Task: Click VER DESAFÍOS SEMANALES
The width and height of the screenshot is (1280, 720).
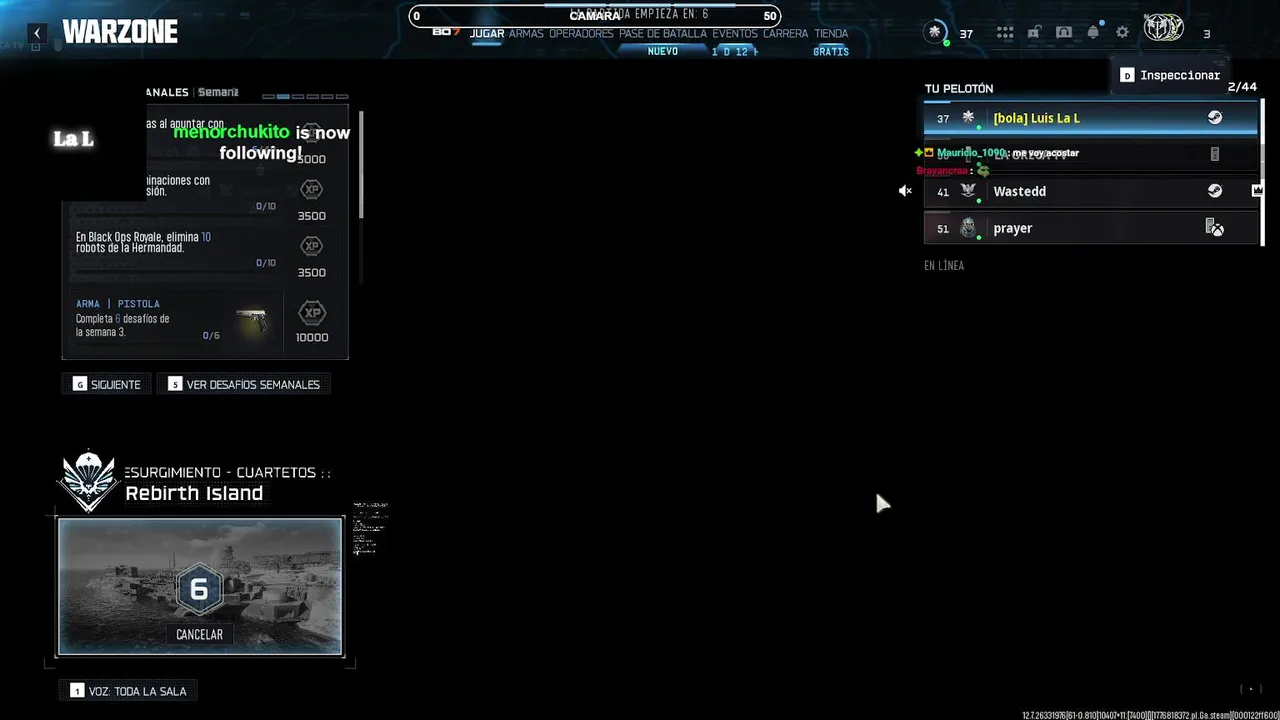Action: pos(244,384)
